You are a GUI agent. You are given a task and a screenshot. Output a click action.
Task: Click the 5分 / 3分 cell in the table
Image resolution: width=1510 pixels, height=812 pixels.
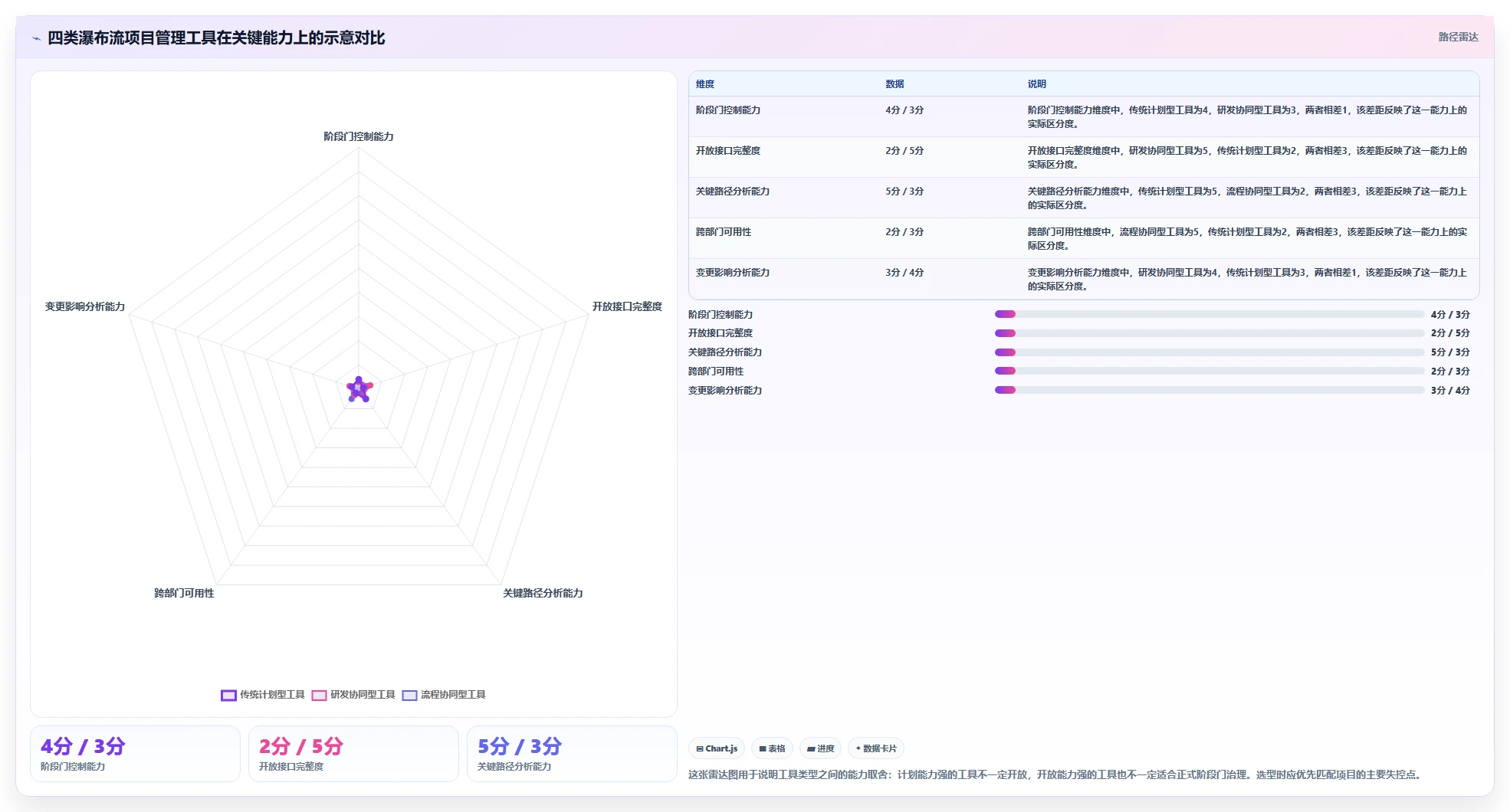pos(904,192)
